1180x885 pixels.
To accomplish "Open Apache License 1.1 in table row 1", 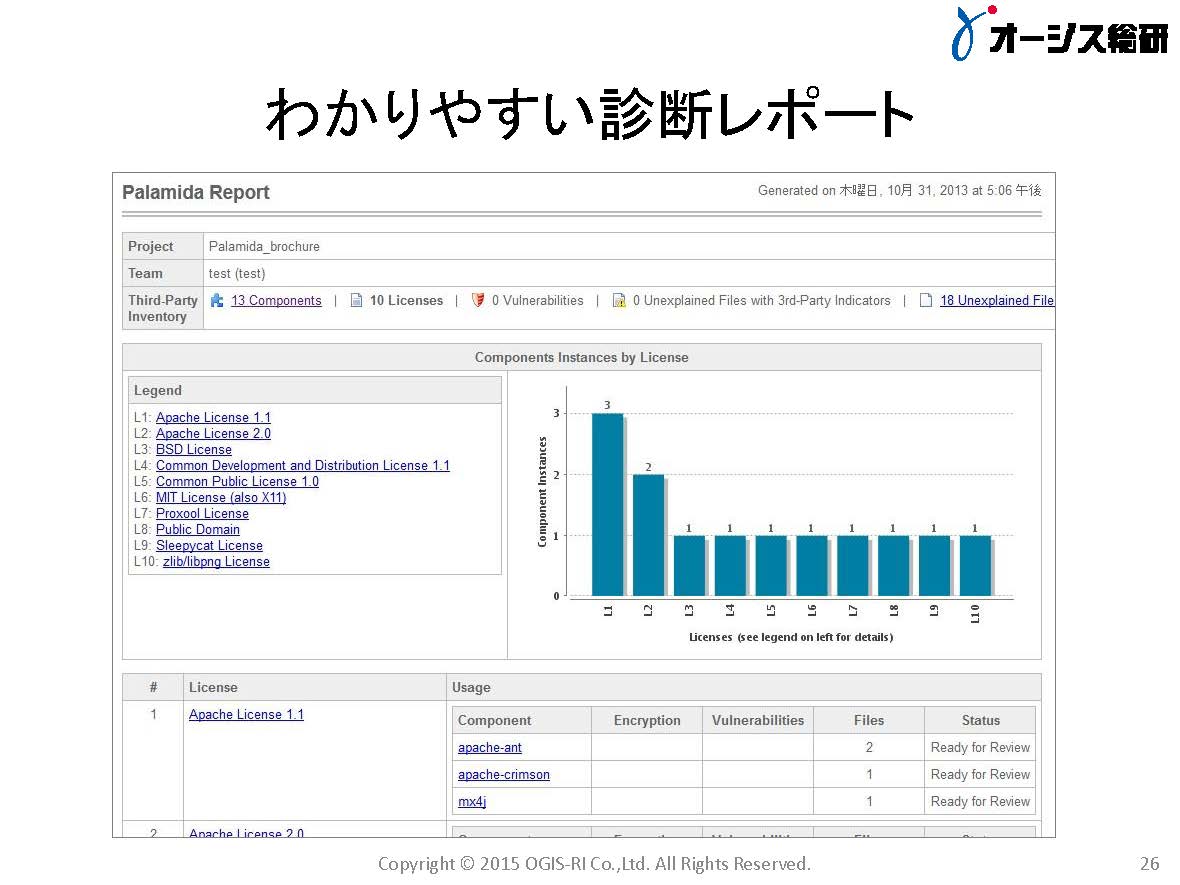I will click(246, 714).
